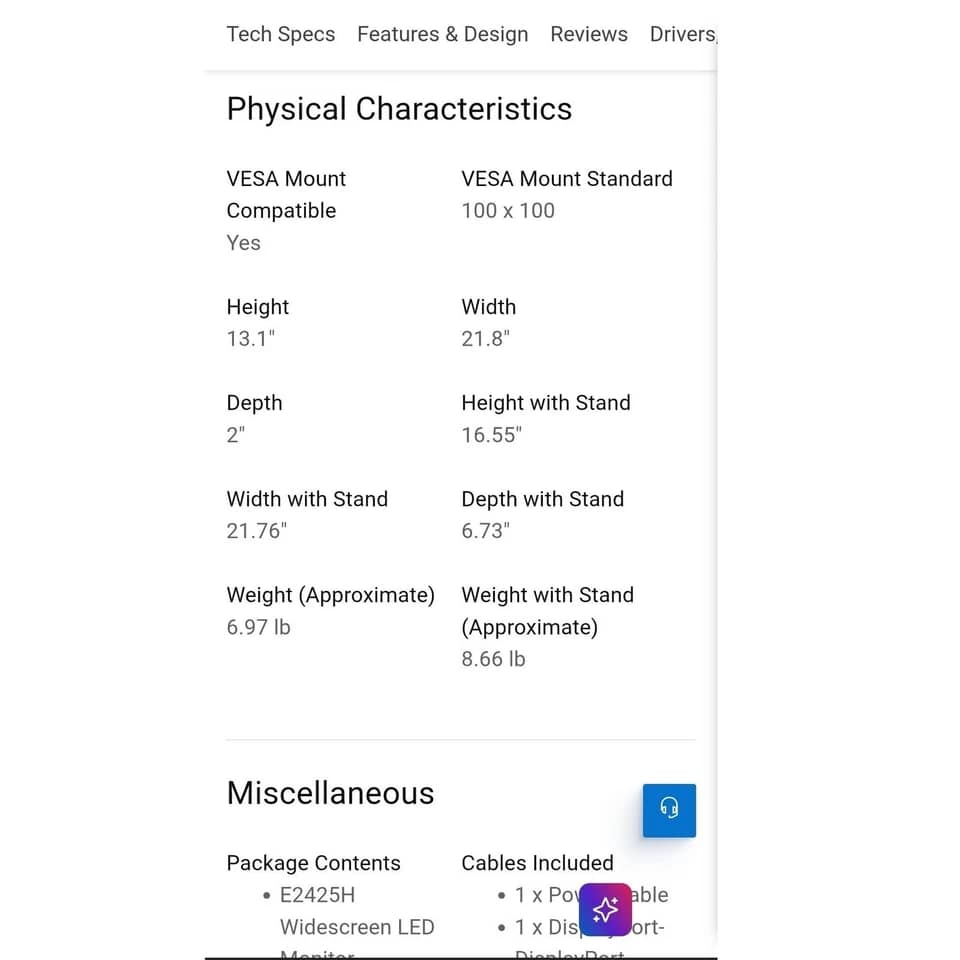Screen dimensions: 960x960
Task: Switch to the Tech Specs tab
Action: (x=280, y=34)
